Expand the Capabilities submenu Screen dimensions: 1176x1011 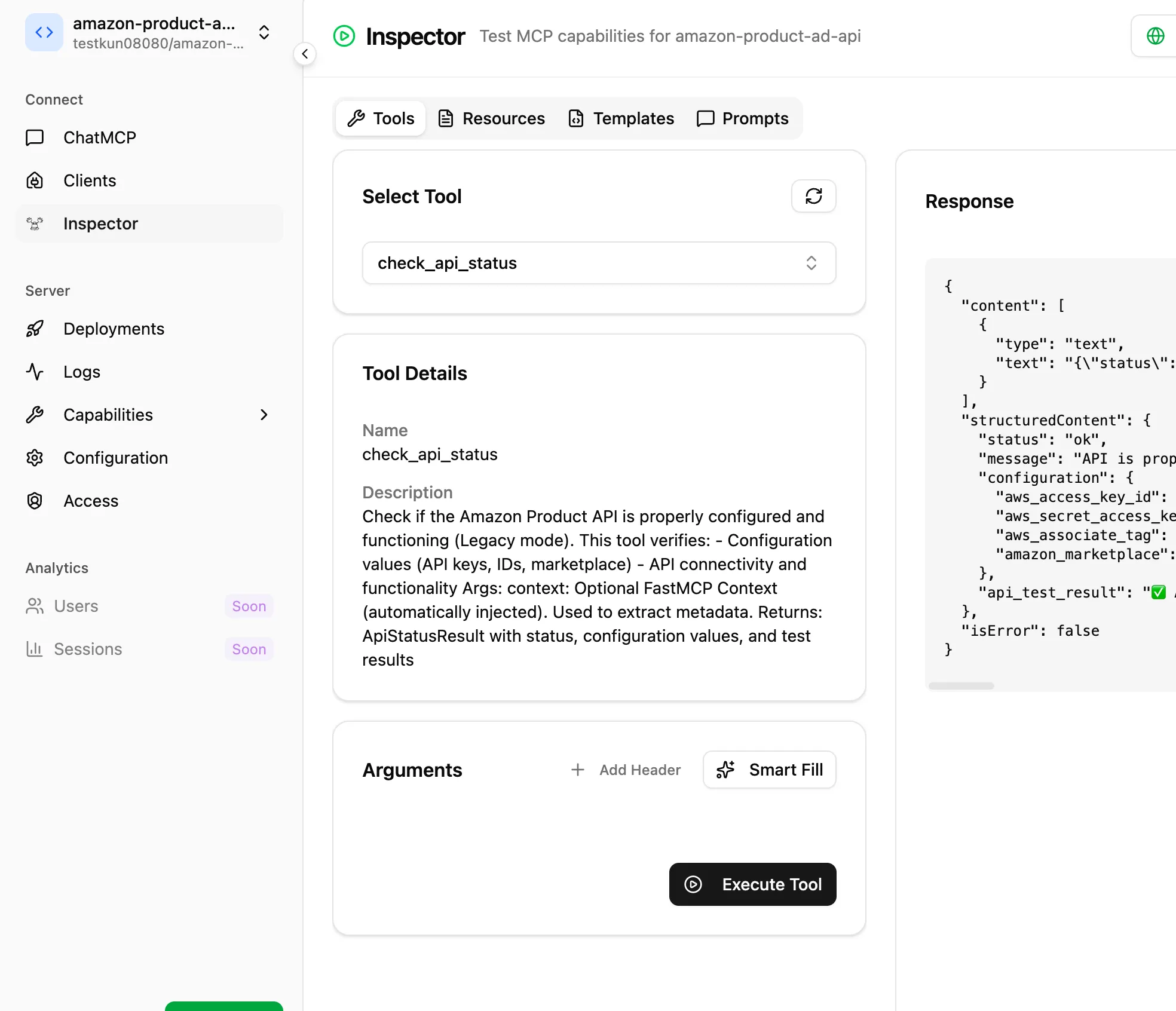(x=264, y=415)
